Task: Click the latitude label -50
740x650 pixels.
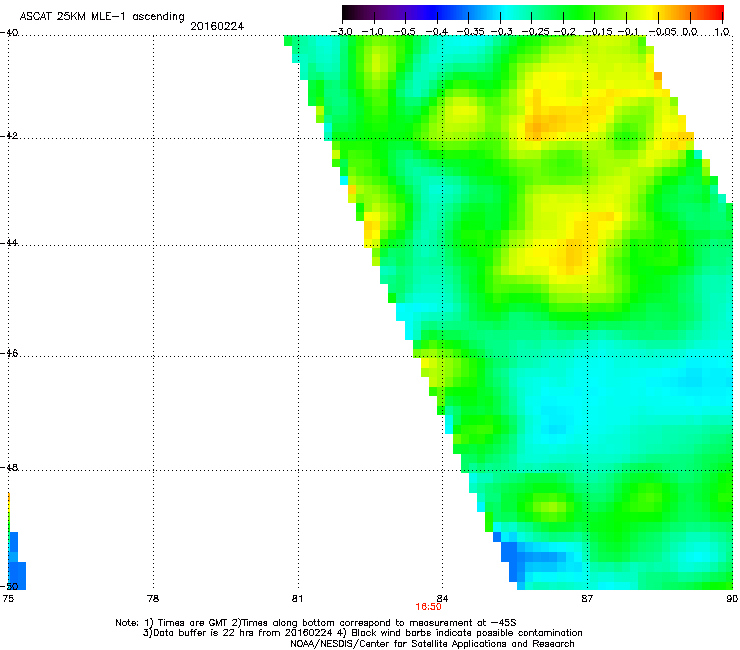Action: pos(9,587)
